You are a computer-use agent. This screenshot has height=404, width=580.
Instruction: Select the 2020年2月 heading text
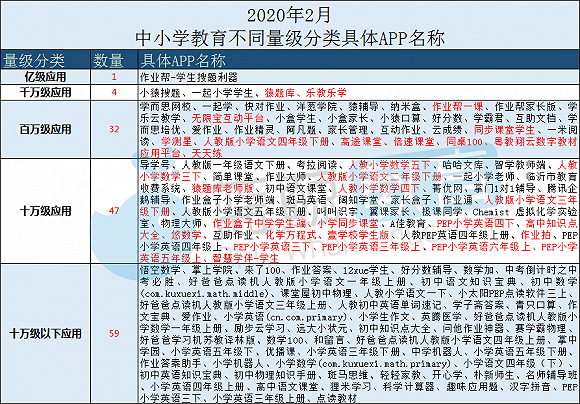[x=289, y=15]
